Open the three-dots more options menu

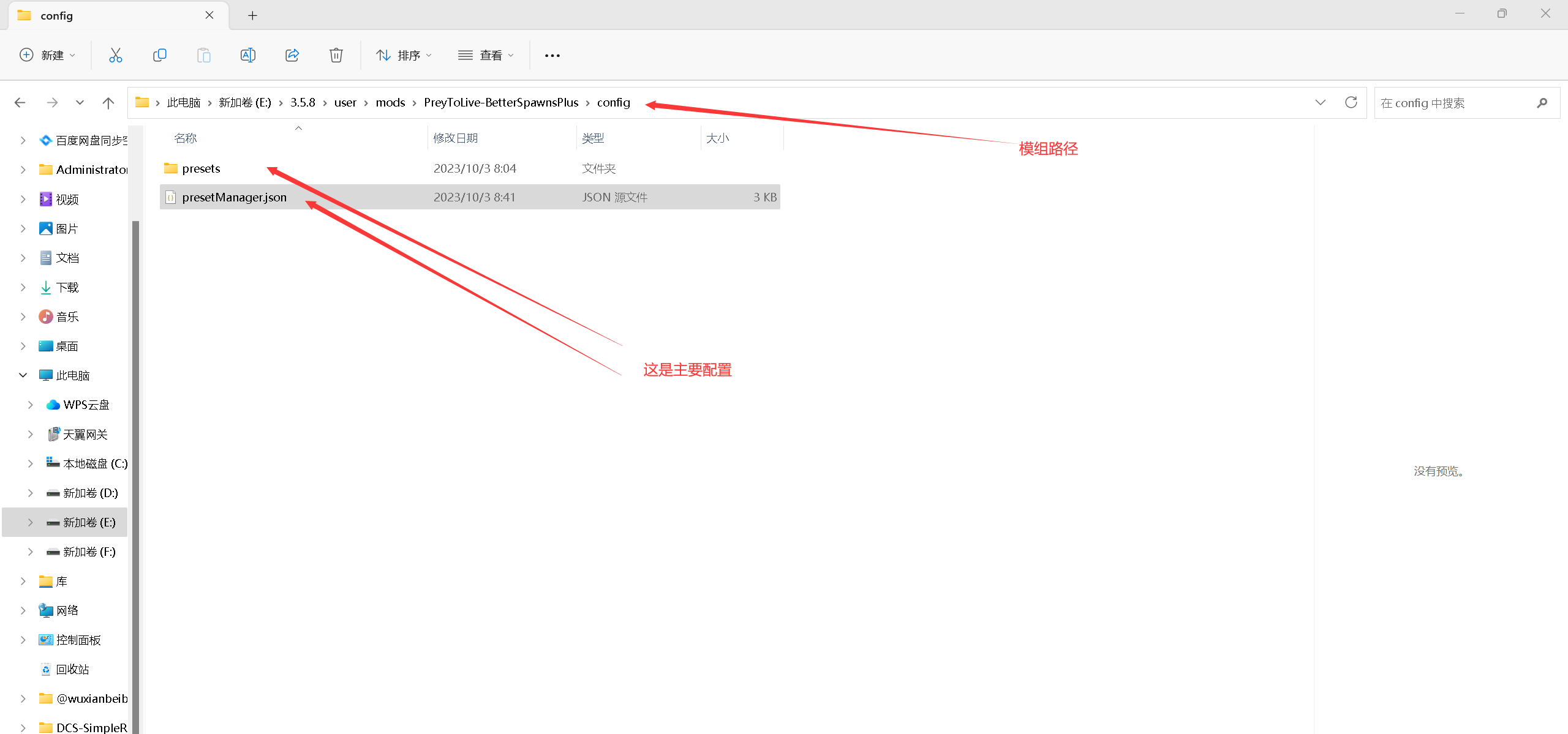coord(552,55)
